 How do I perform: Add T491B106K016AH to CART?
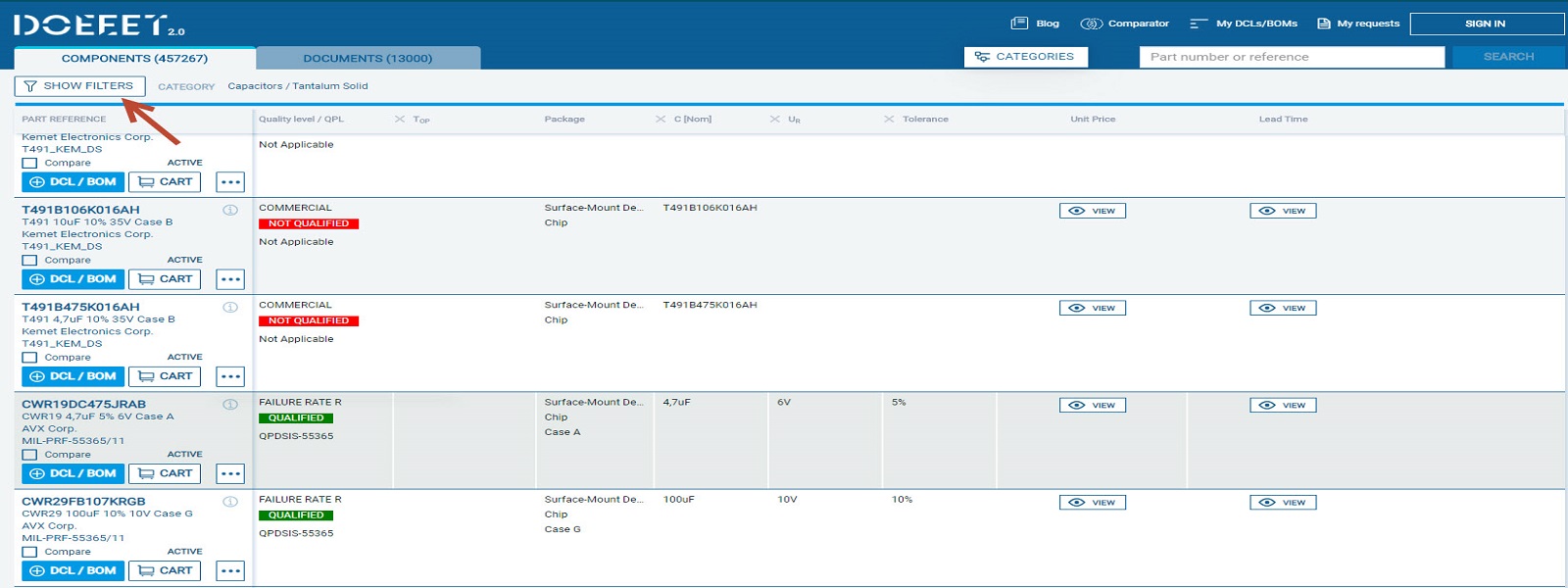[x=165, y=279]
